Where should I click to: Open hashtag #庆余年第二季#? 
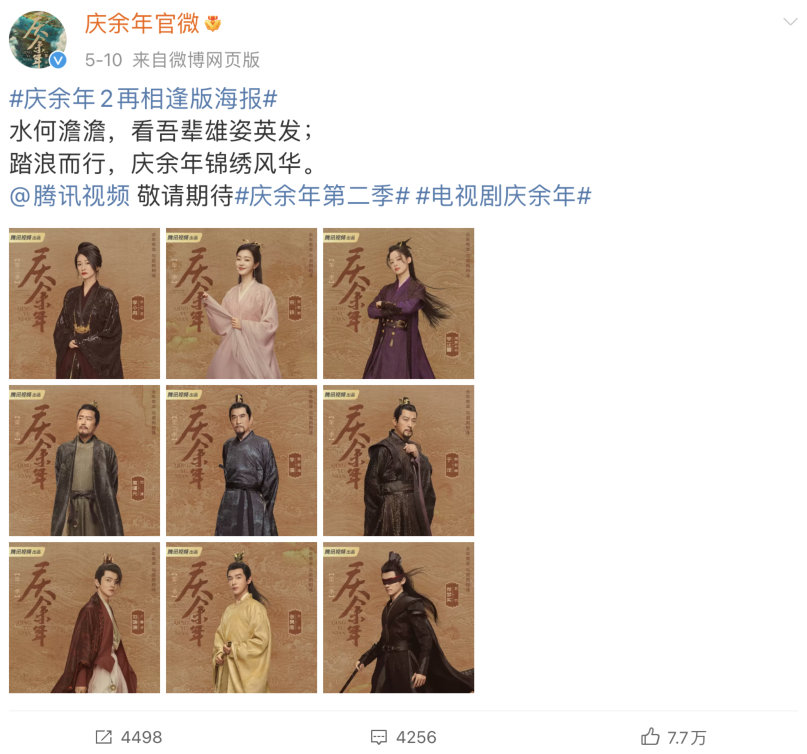322,196
